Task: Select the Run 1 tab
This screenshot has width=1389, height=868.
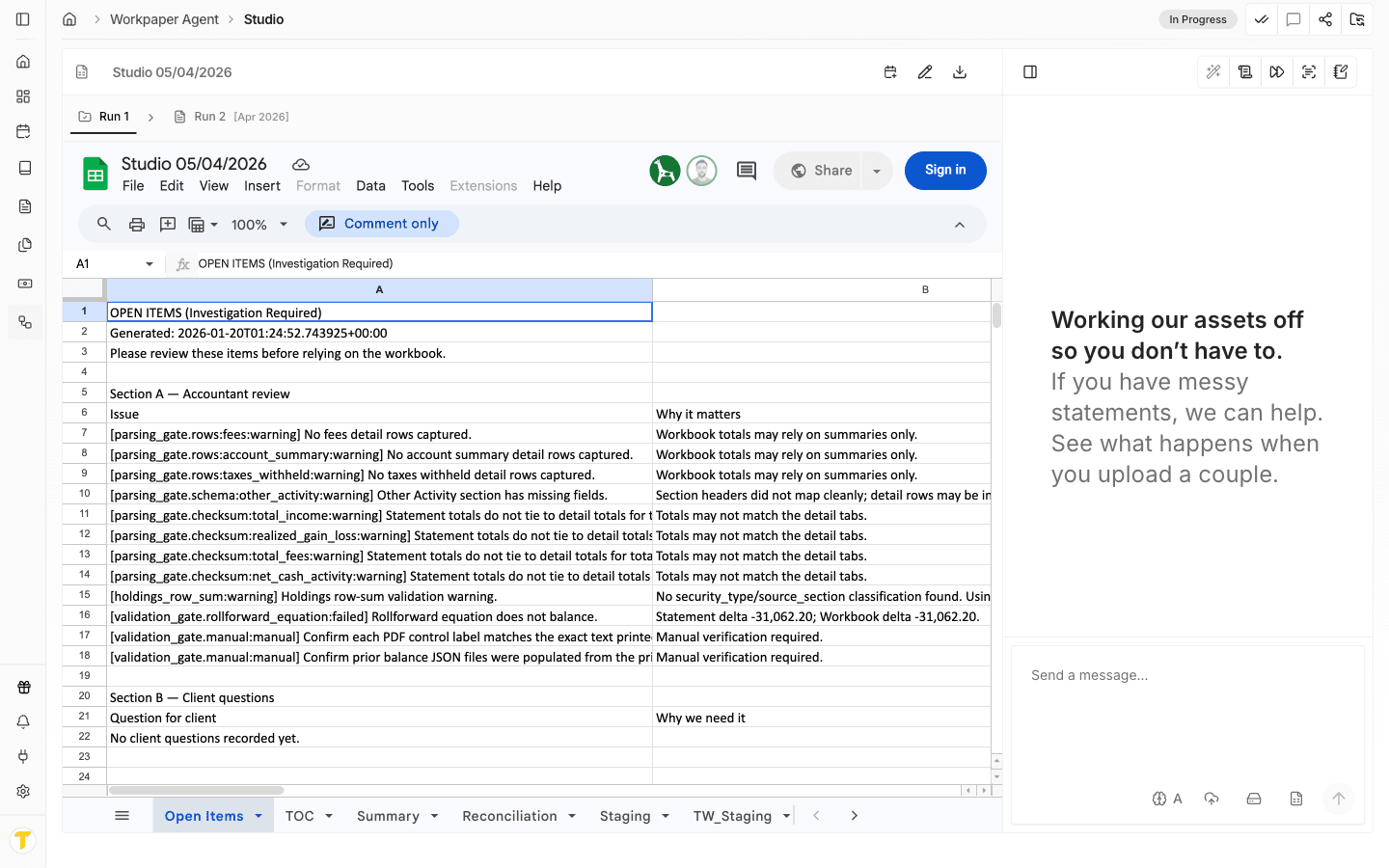Action: point(104,117)
